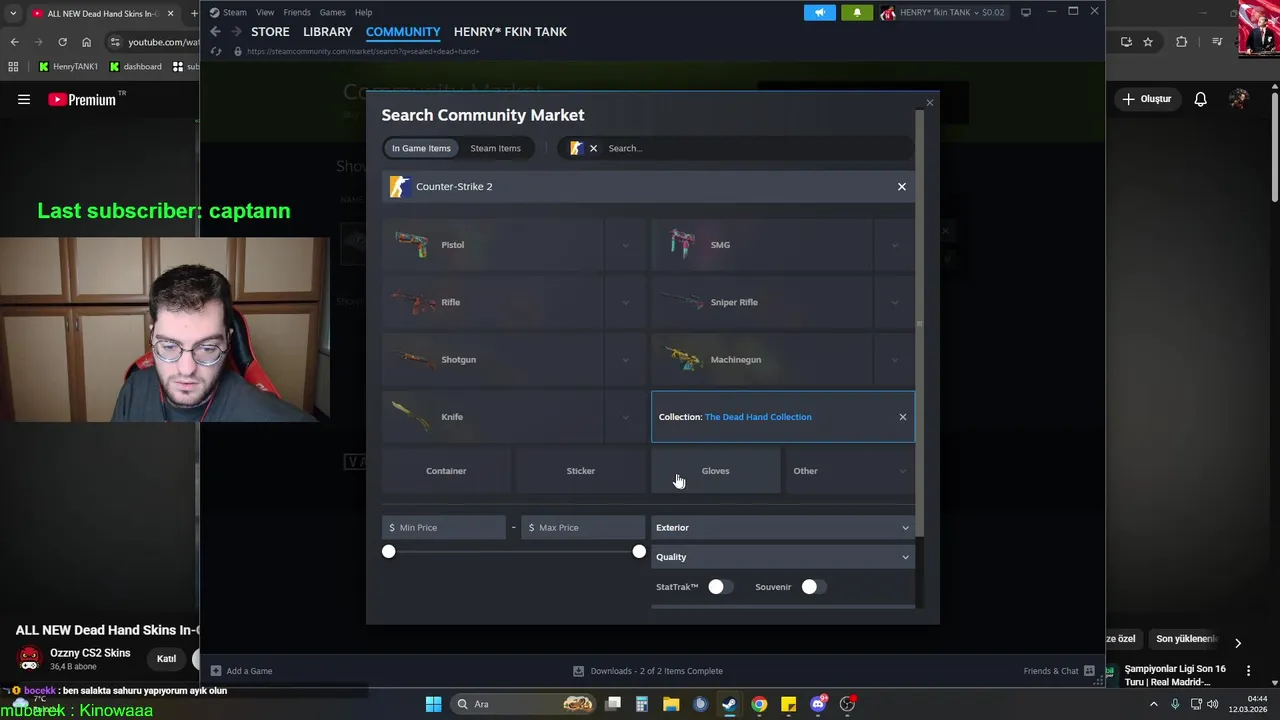Select the Pistol weapon category
1280x720 pixels.
coord(493,245)
